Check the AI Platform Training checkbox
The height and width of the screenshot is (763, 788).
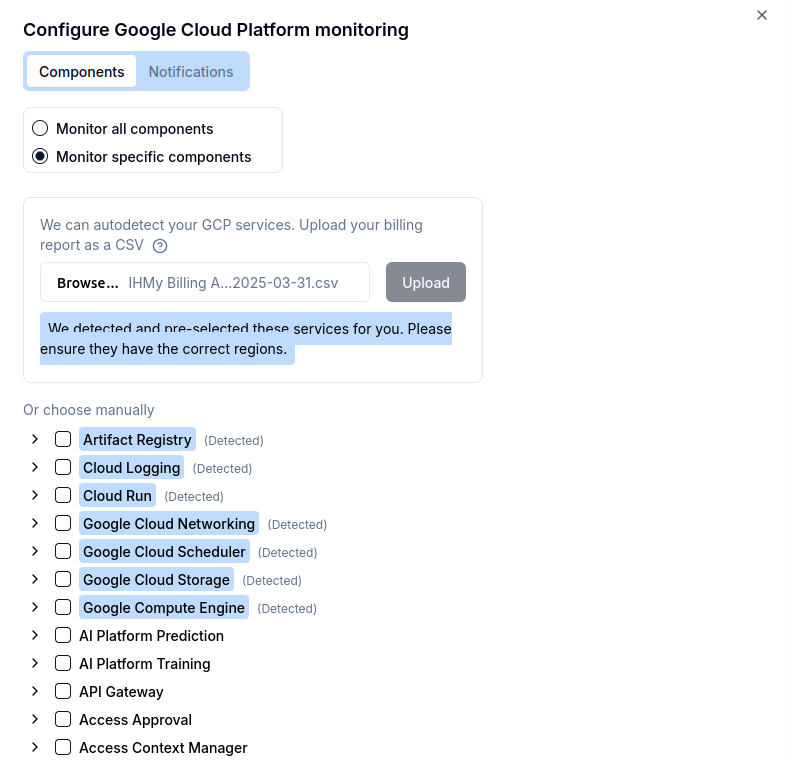point(63,663)
